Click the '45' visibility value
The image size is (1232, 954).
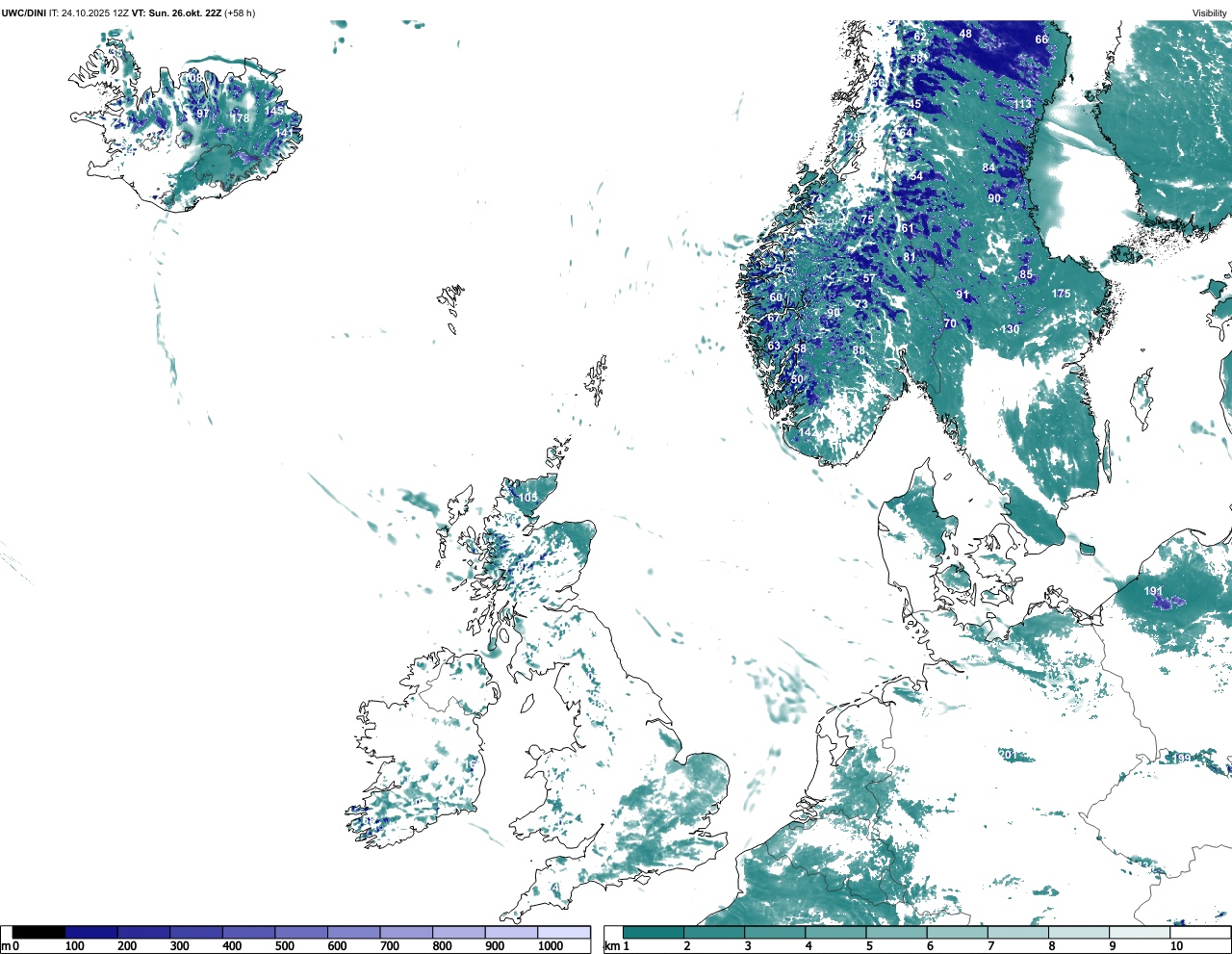click(915, 104)
